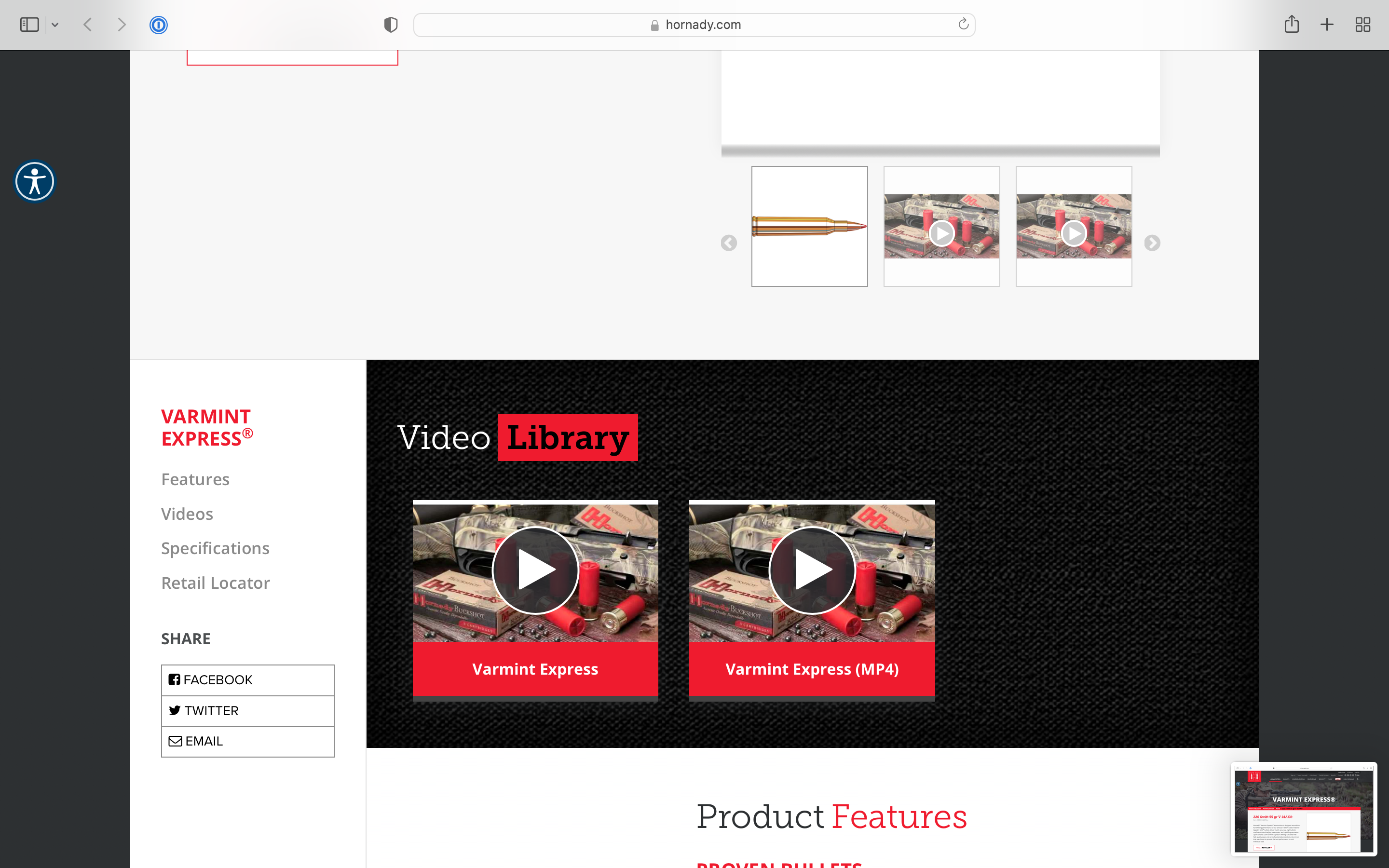This screenshot has height=868, width=1389.
Task: Open the Retail Locator link
Action: [215, 583]
